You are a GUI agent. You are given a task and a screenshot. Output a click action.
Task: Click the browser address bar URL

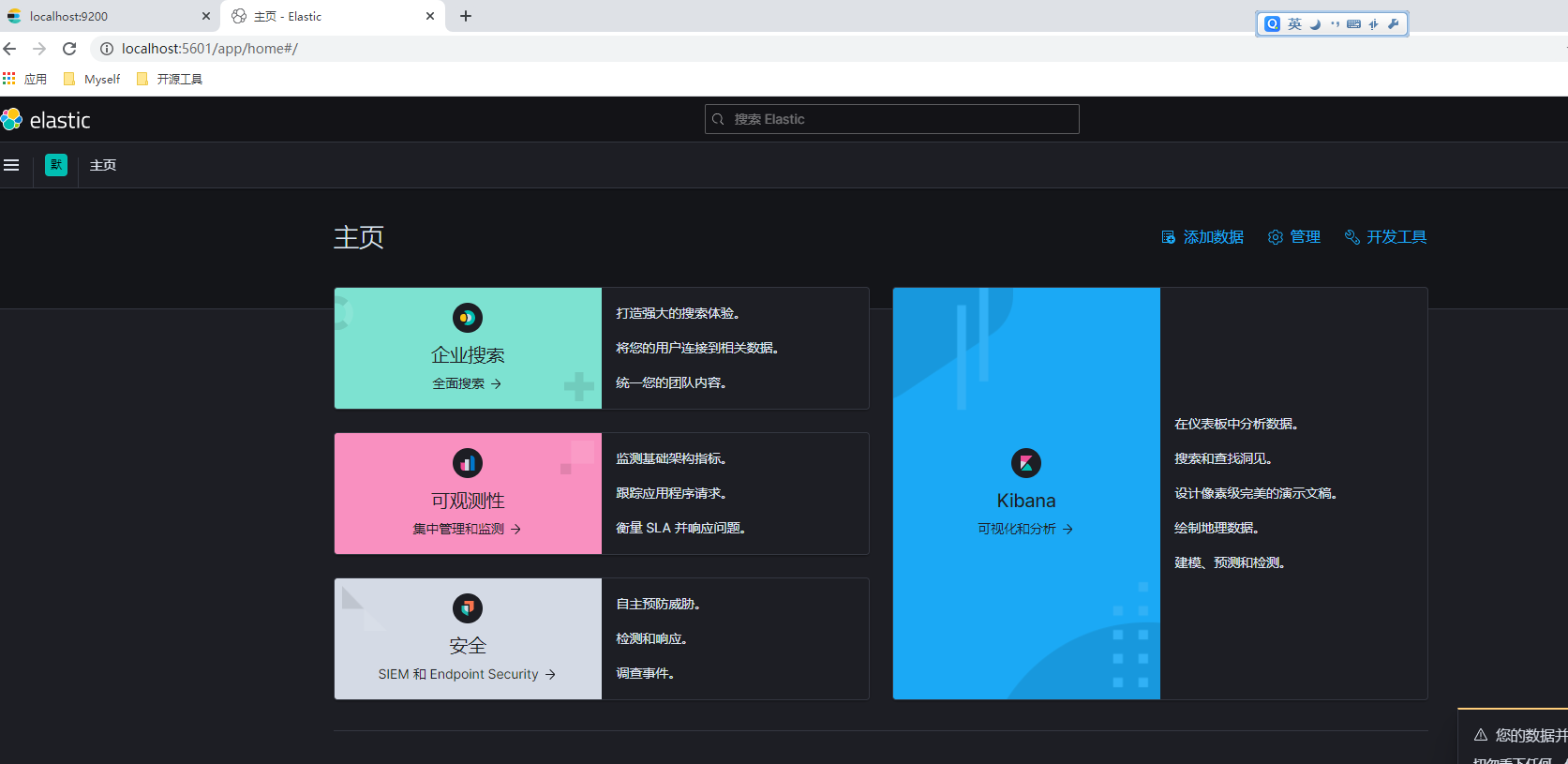point(210,49)
